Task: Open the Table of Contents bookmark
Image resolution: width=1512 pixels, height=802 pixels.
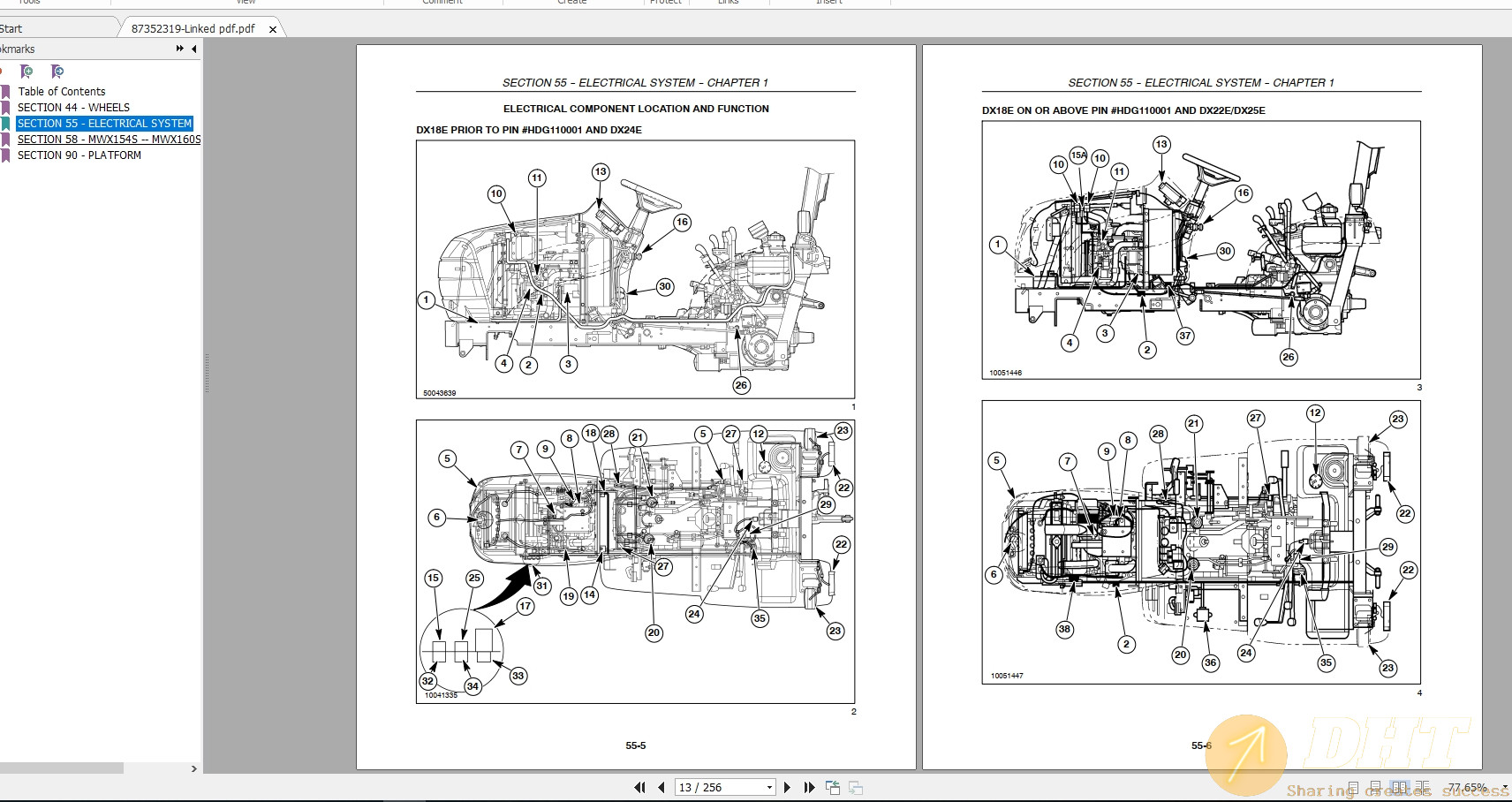Action: [63, 91]
